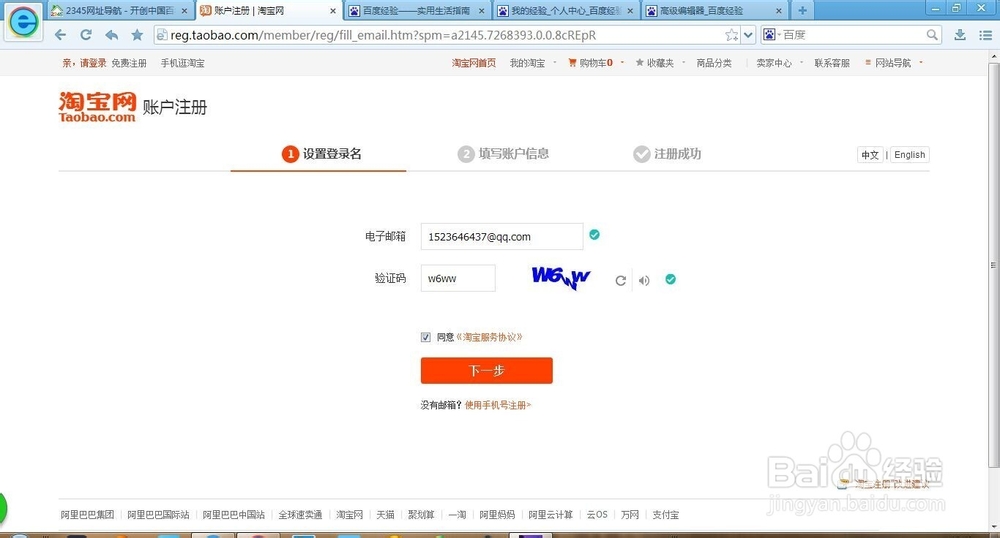
Task: Click the search magnifier icon
Action: click(932, 35)
